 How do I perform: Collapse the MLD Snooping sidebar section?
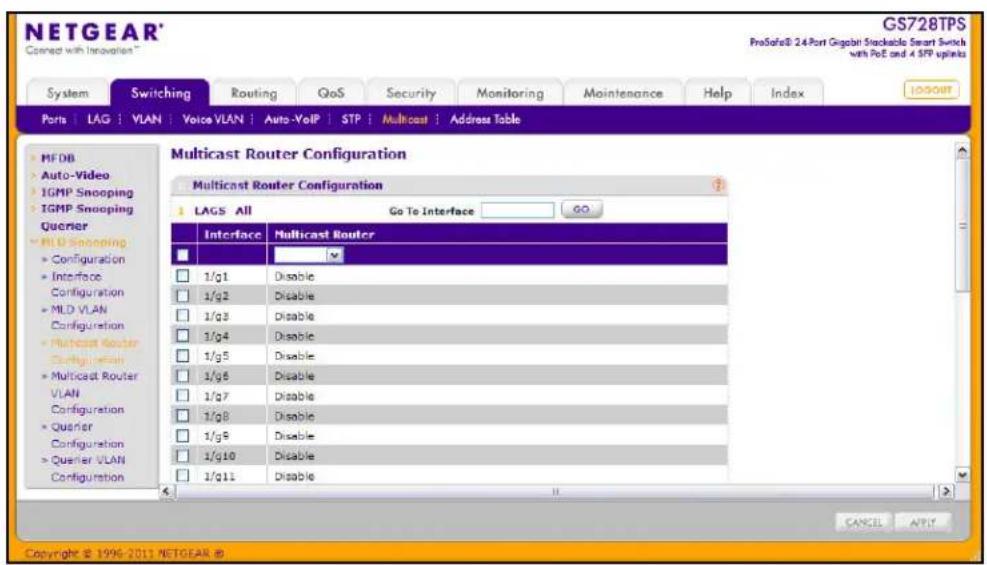click(x=83, y=242)
